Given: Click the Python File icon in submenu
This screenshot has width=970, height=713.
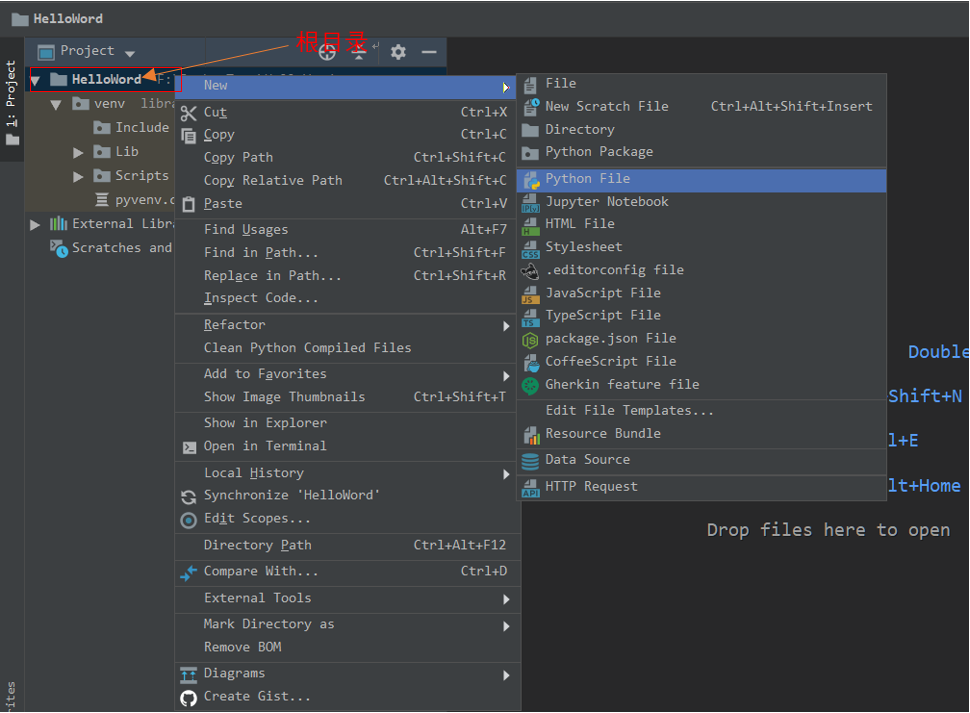Looking at the screenshot, I should pos(531,180).
